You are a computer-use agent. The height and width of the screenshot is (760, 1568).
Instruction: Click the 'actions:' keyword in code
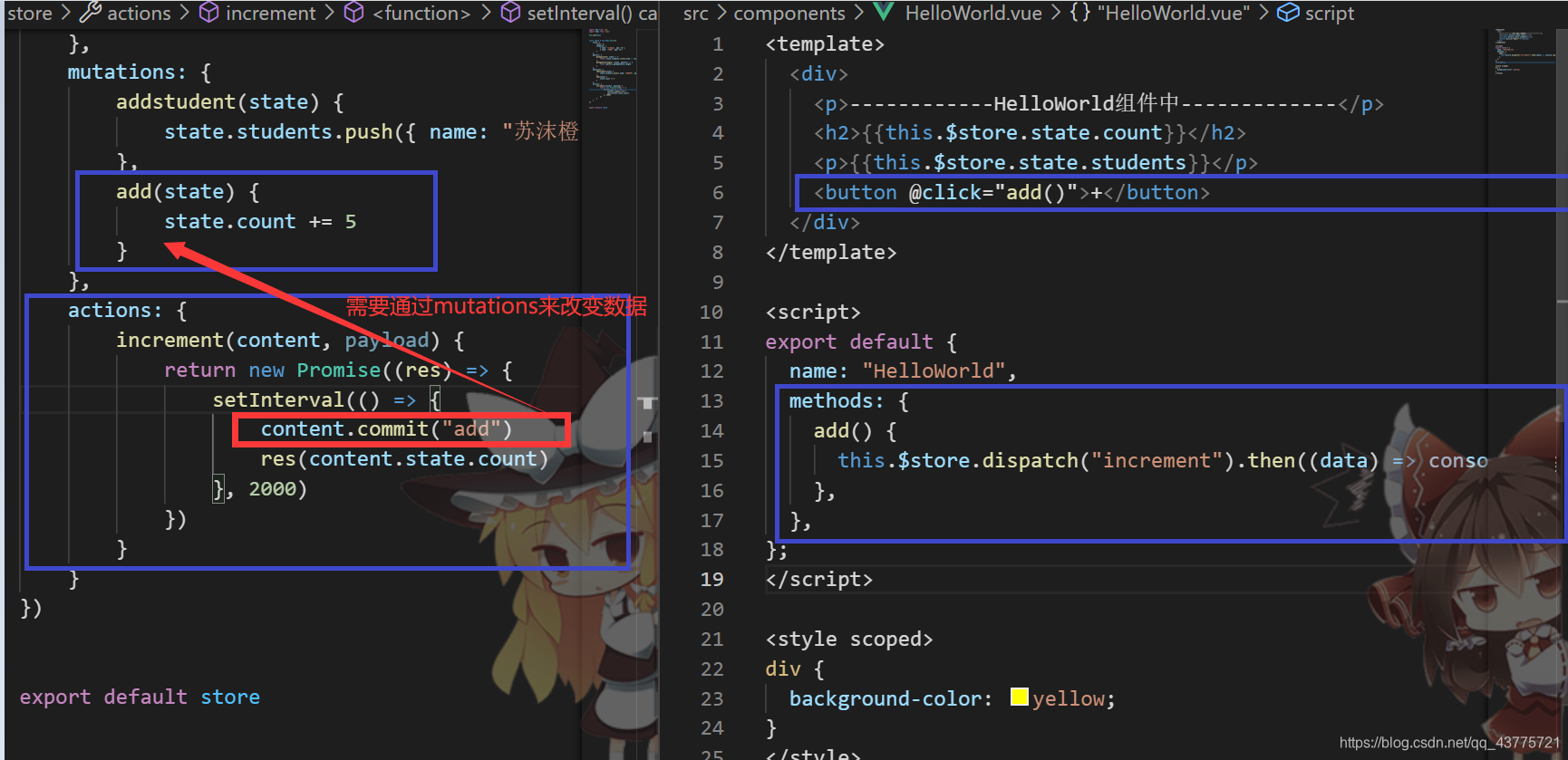coord(115,310)
